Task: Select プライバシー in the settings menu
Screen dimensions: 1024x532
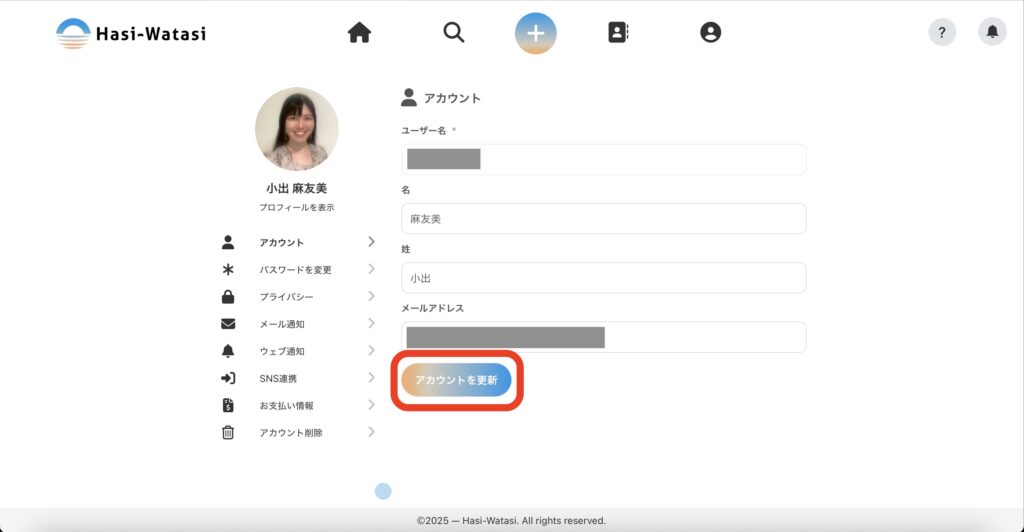Action: (x=286, y=297)
